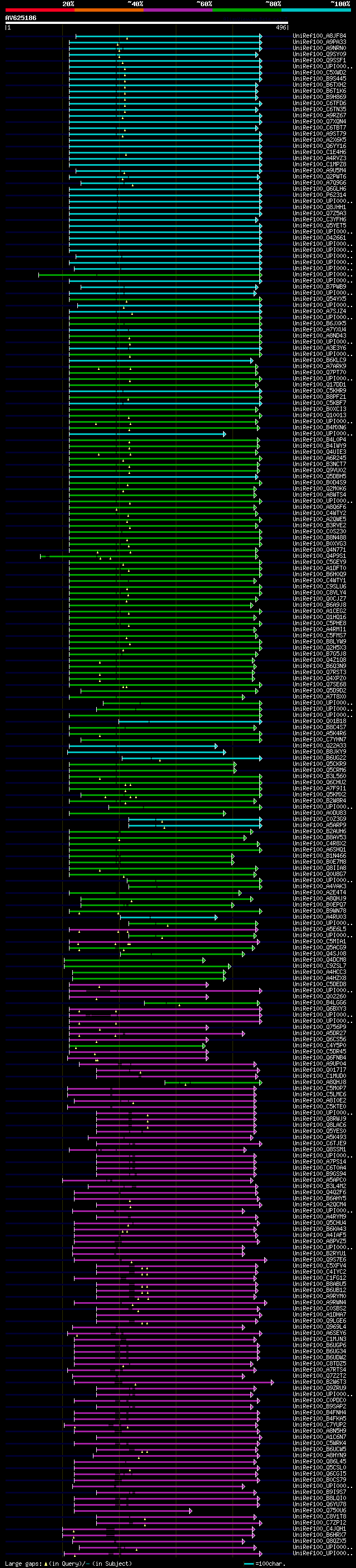Open hit UniRef100_A8JF84
This screenshot has width=356, height=1568.
tap(319, 36)
